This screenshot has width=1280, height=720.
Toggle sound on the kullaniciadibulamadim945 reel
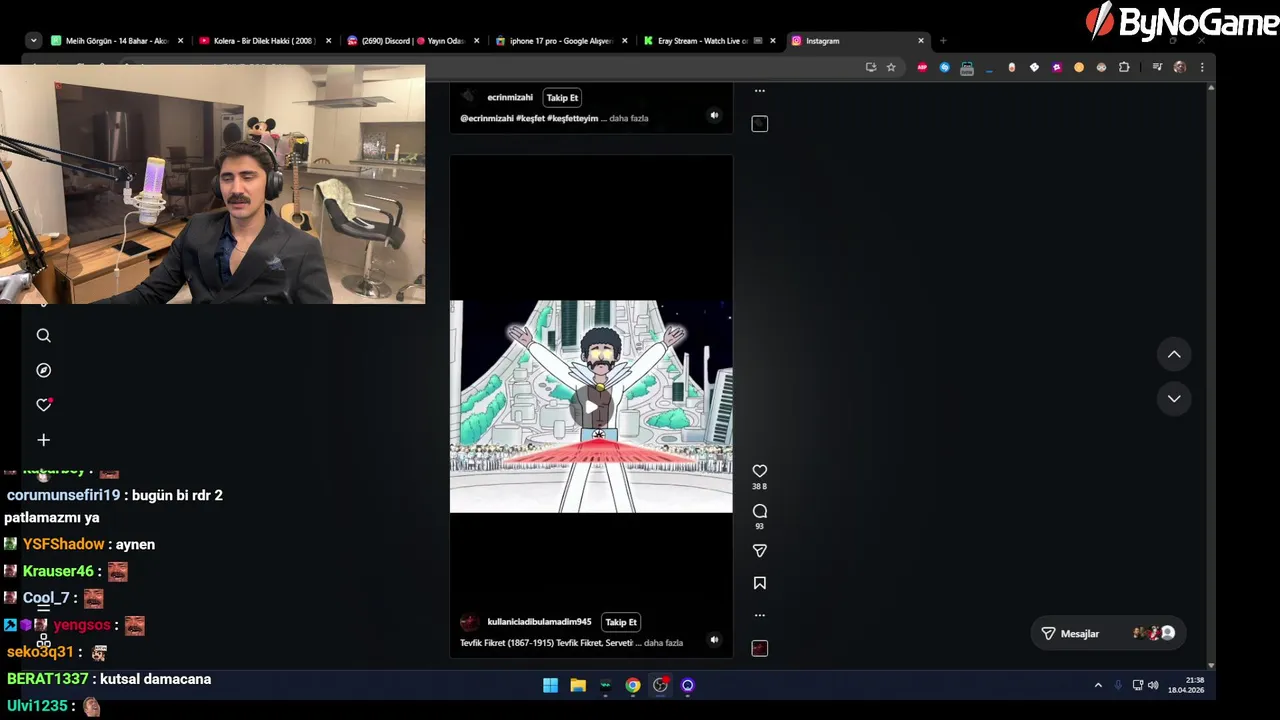[714, 640]
